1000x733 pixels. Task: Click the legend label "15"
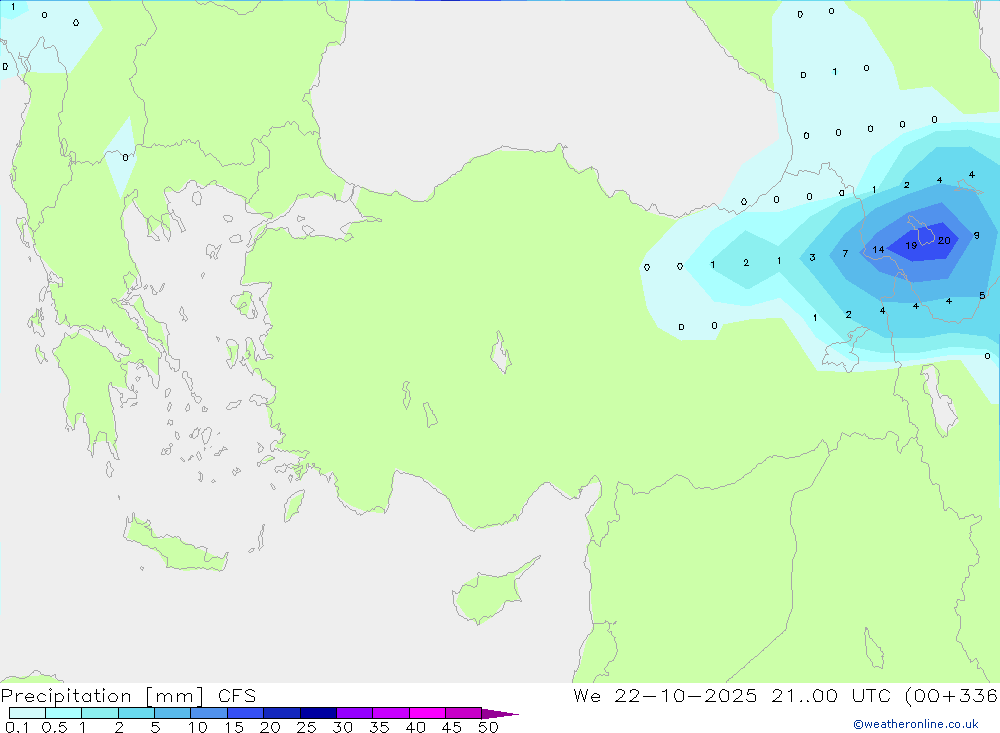click(234, 727)
